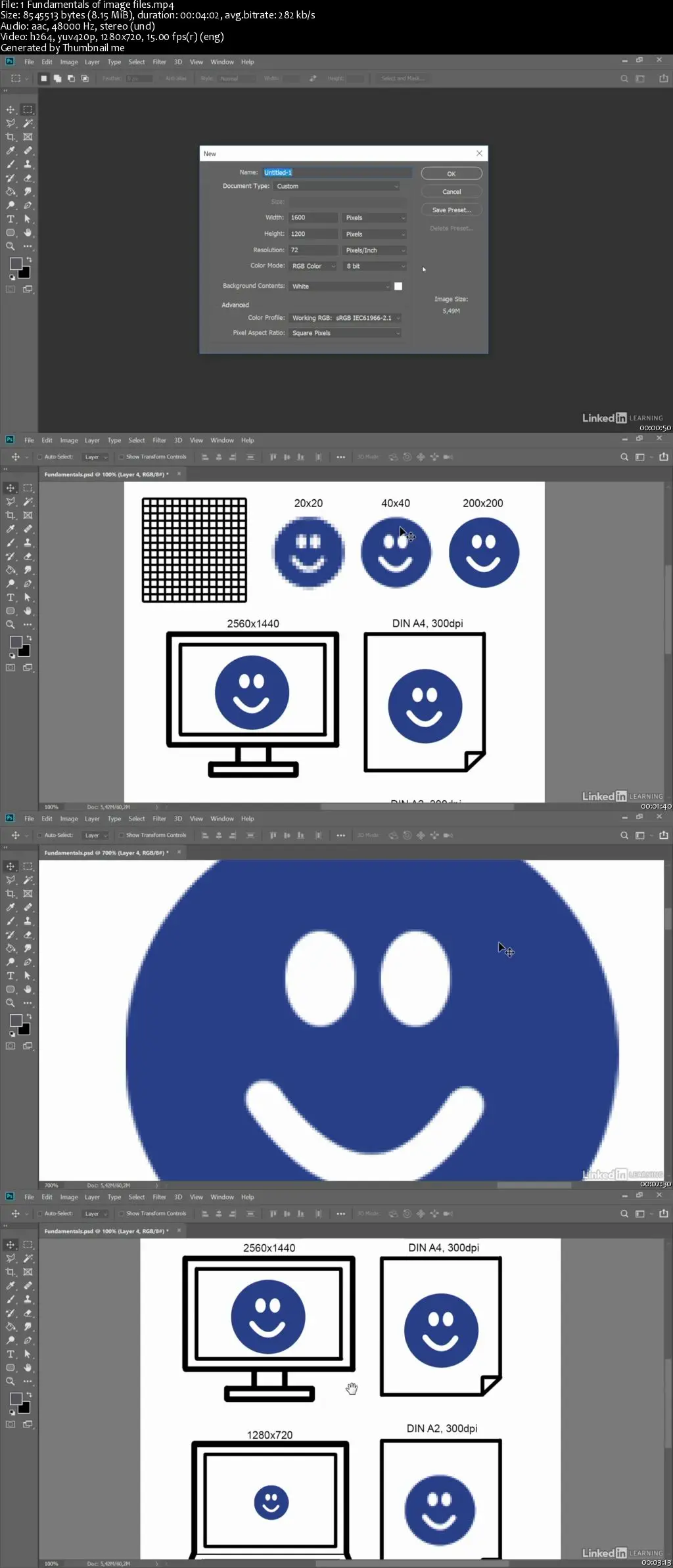This screenshot has width=673, height=1568.
Task: Toggle Show Transform Controls in the 1280x720 monitor frame
Action: point(122,1214)
